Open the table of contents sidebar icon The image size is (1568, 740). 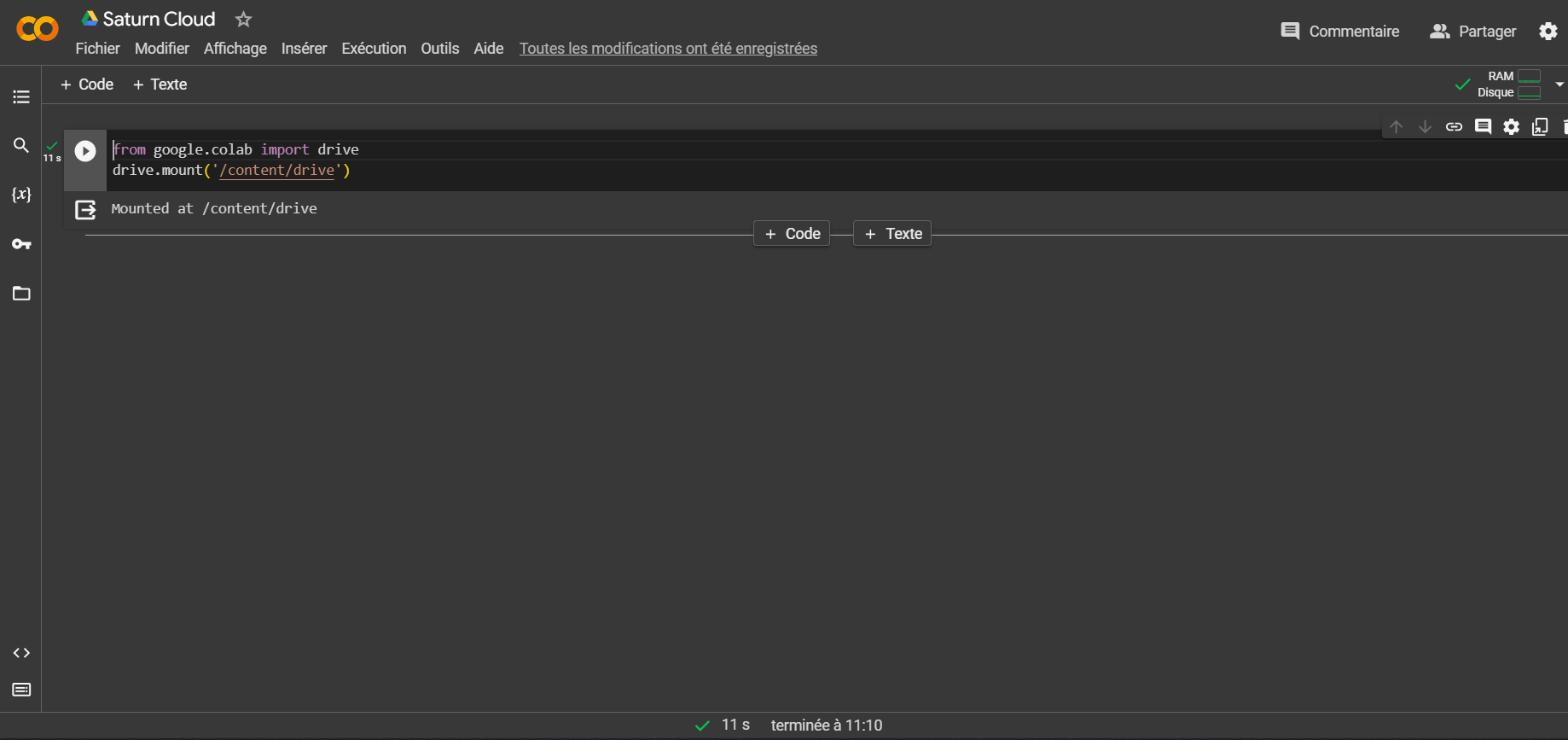(21, 97)
